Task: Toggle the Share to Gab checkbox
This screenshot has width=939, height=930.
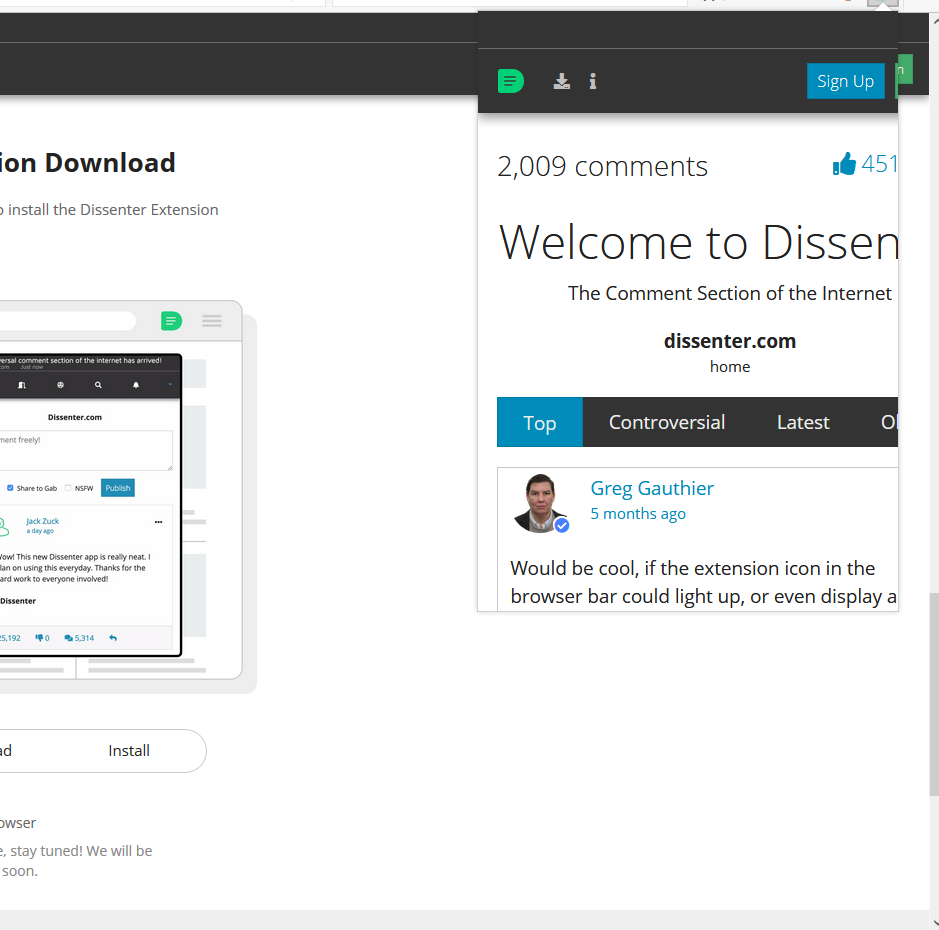Action: (10, 487)
